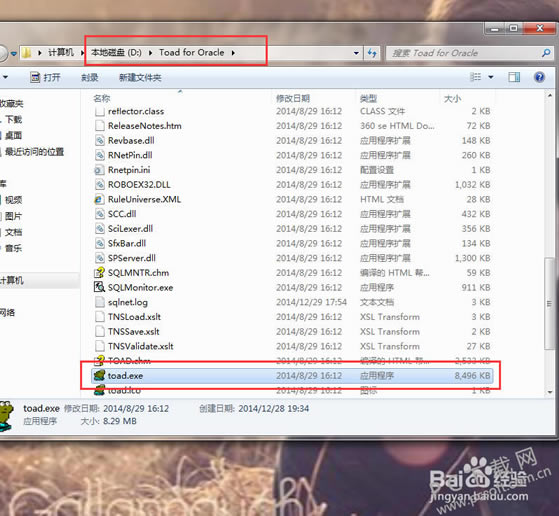
Task: Click the refresh arrows icon beside address bar
Action: (x=372, y=53)
